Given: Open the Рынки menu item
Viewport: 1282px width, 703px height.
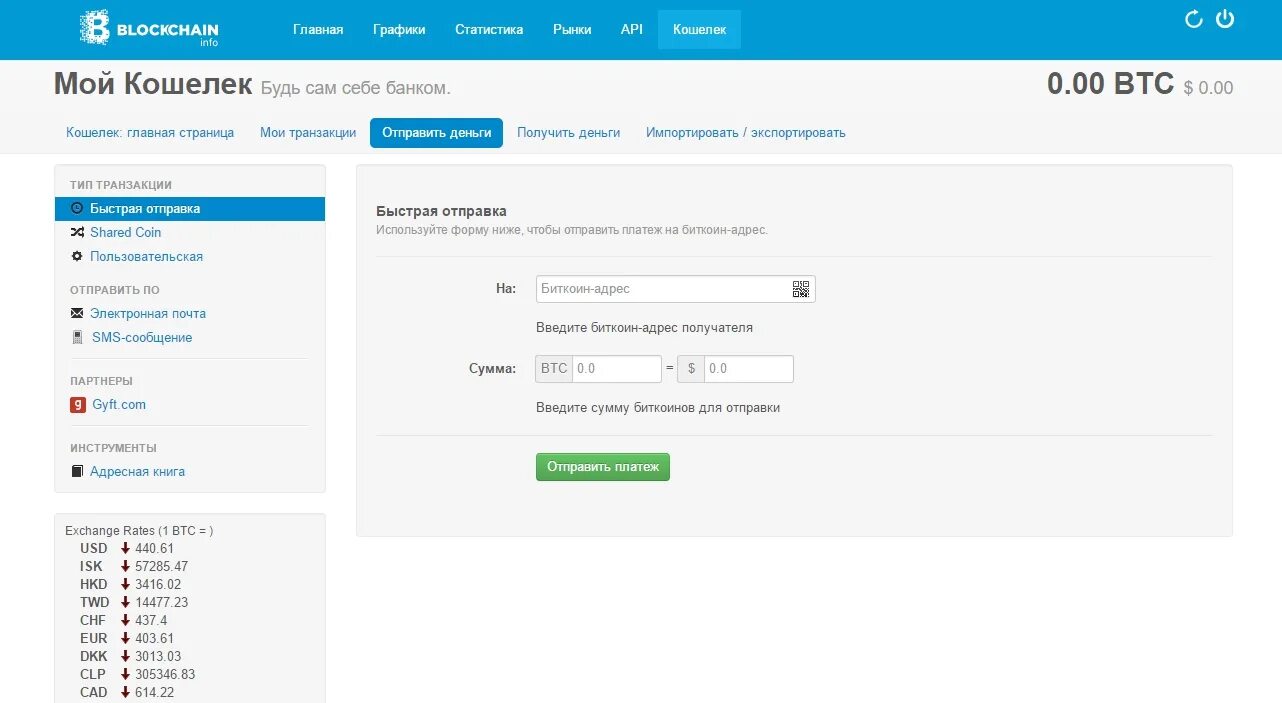Looking at the screenshot, I should 572,29.
